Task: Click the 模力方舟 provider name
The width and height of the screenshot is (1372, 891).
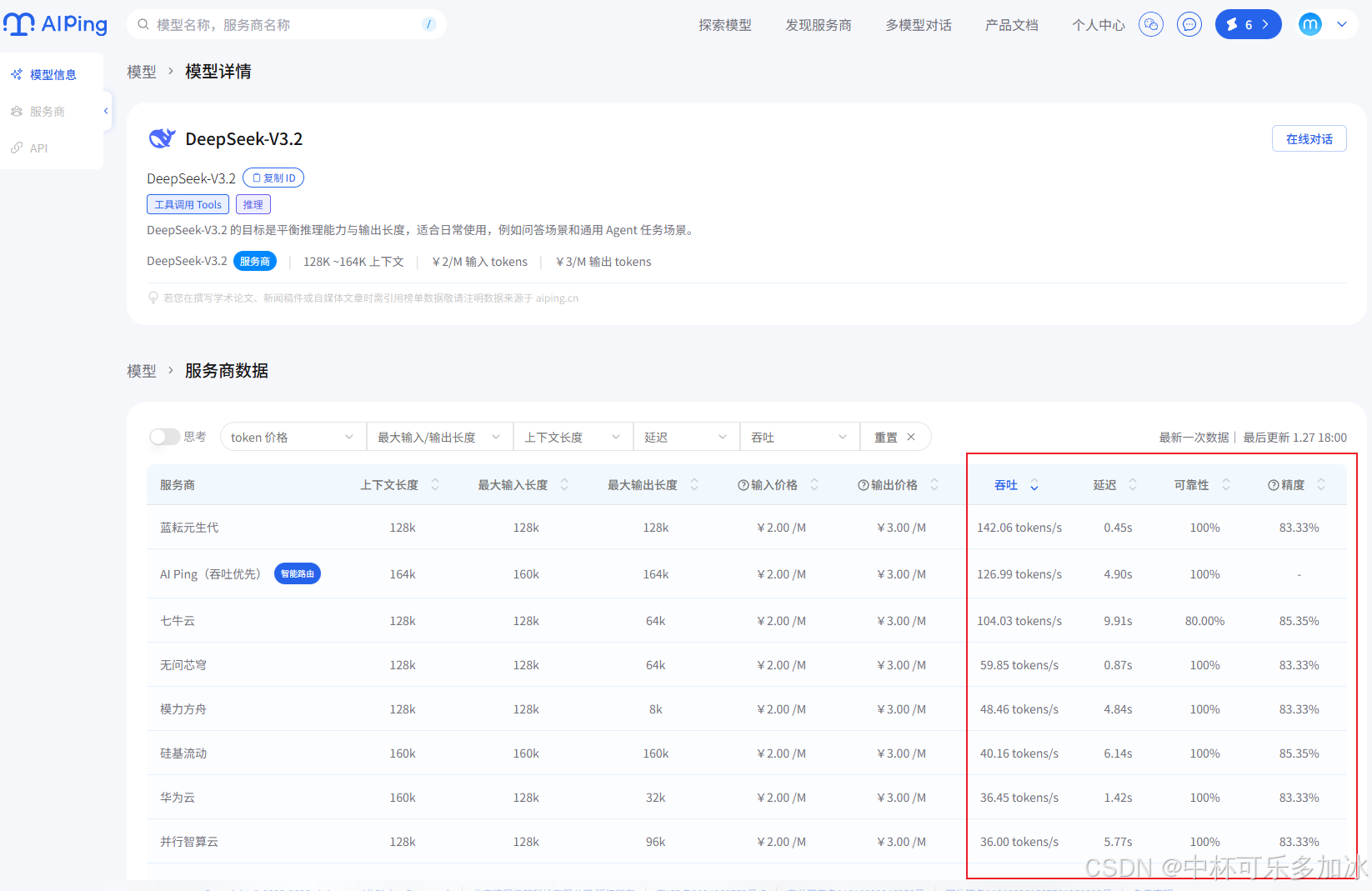Action: 183,709
